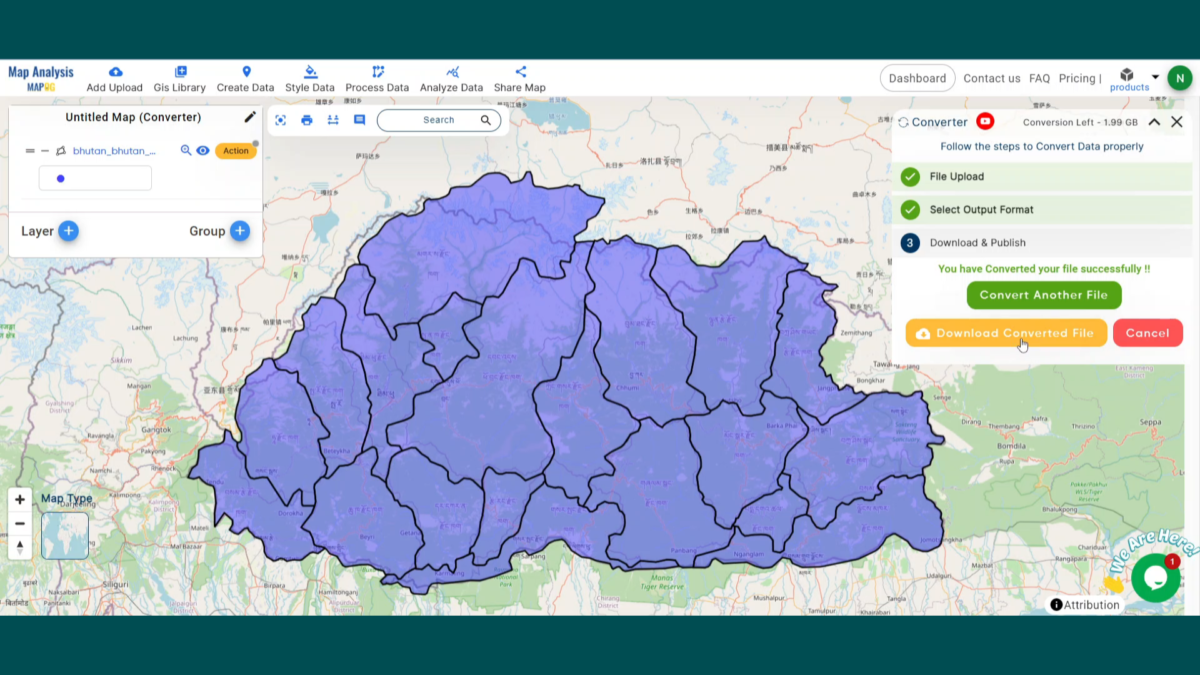Open the Process Data tool
1200x675 pixels.
pos(377,77)
